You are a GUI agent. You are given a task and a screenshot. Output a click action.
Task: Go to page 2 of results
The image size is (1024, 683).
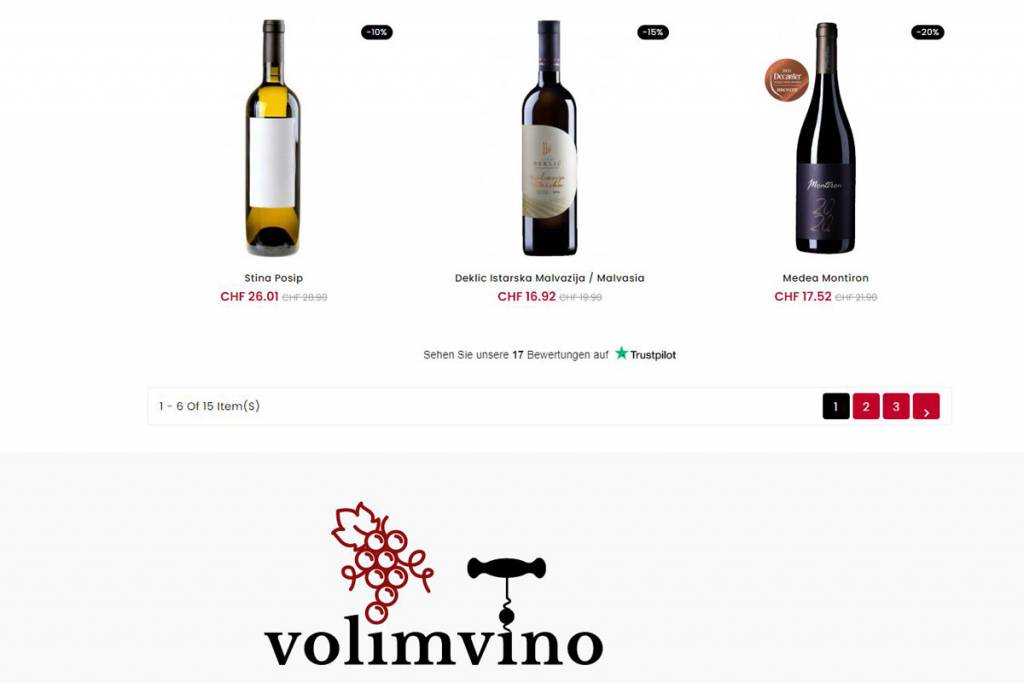866,406
